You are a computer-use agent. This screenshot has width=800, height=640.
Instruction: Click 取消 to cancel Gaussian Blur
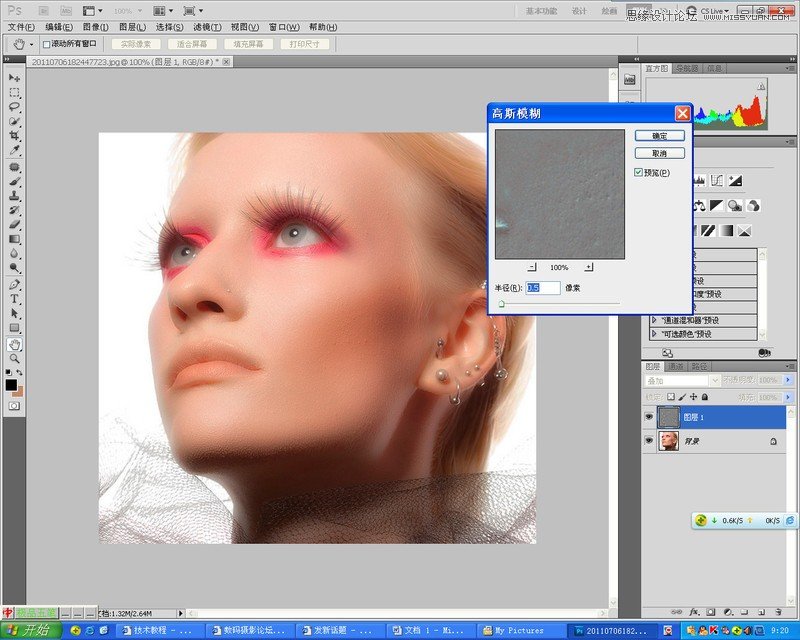(x=658, y=152)
